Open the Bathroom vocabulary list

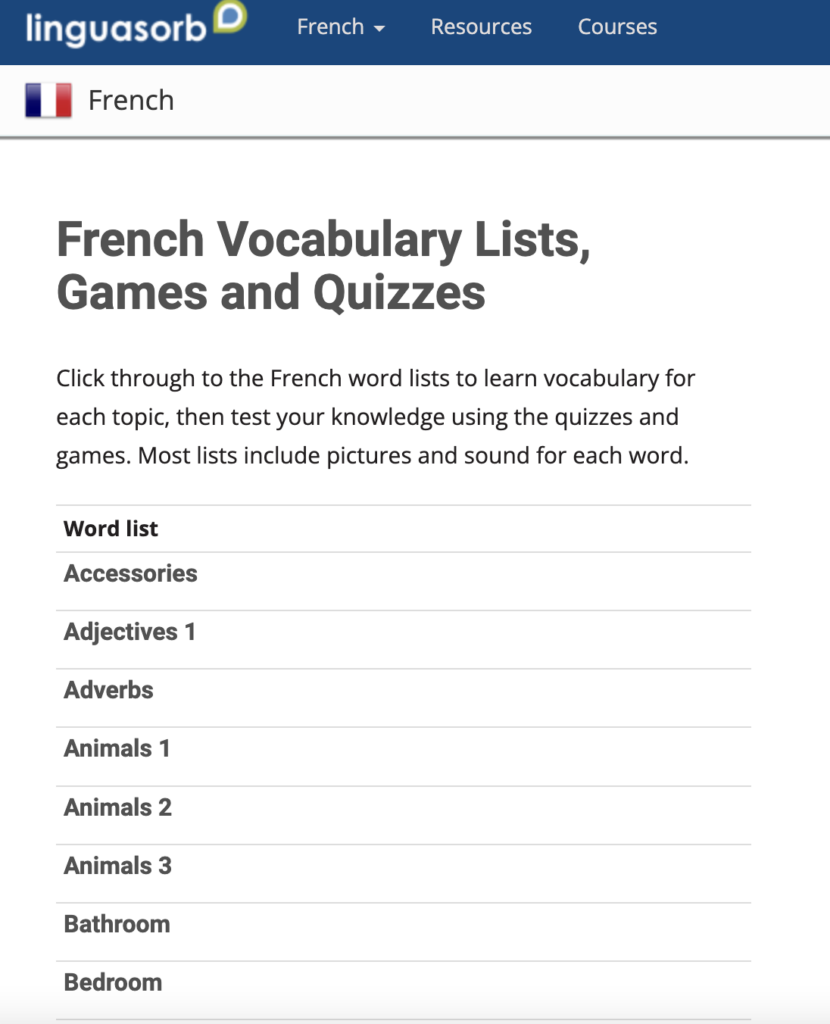point(116,924)
